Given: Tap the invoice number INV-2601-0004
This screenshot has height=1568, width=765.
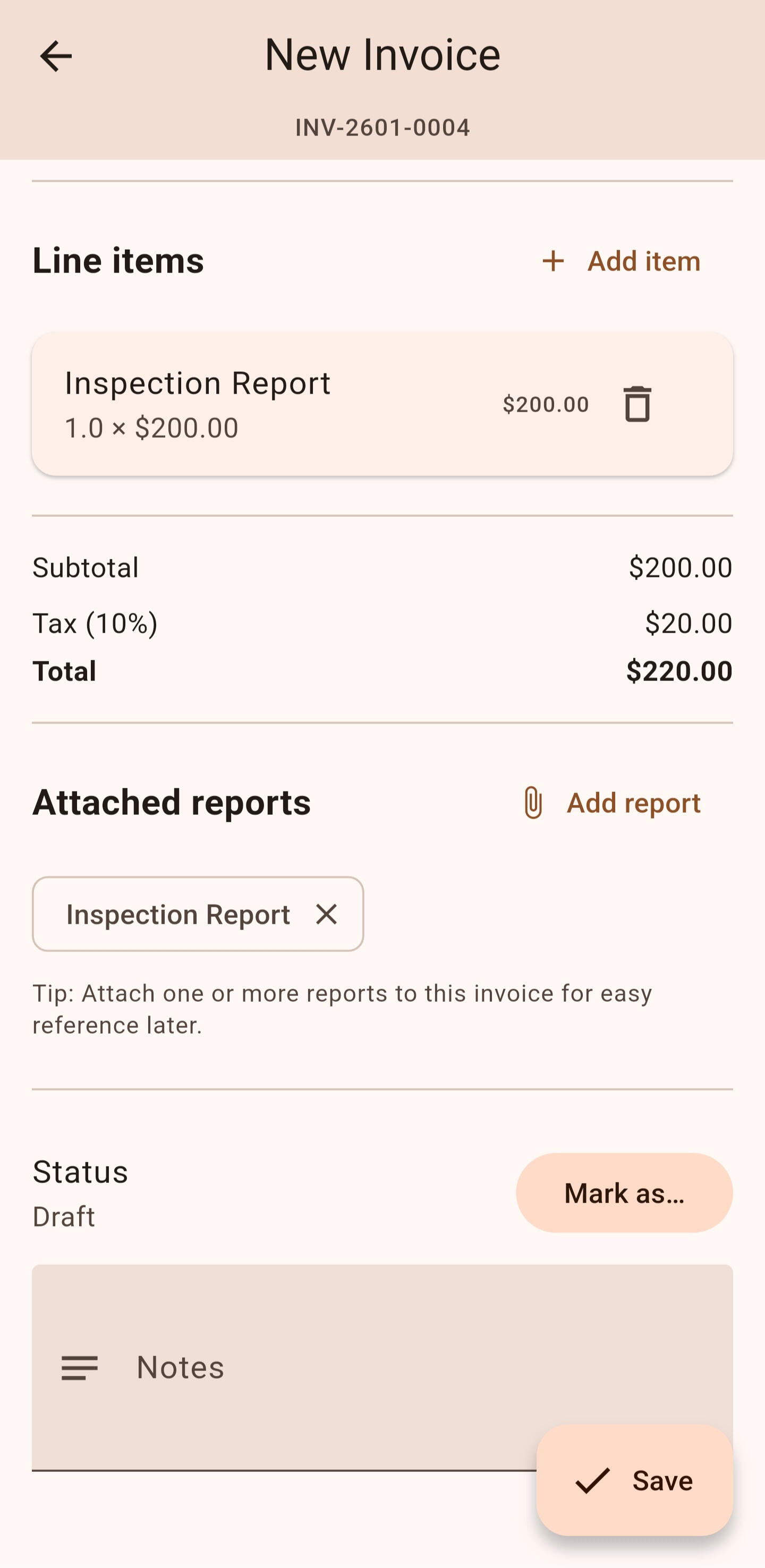Looking at the screenshot, I should pyautogui.click(x=382, y=128).
